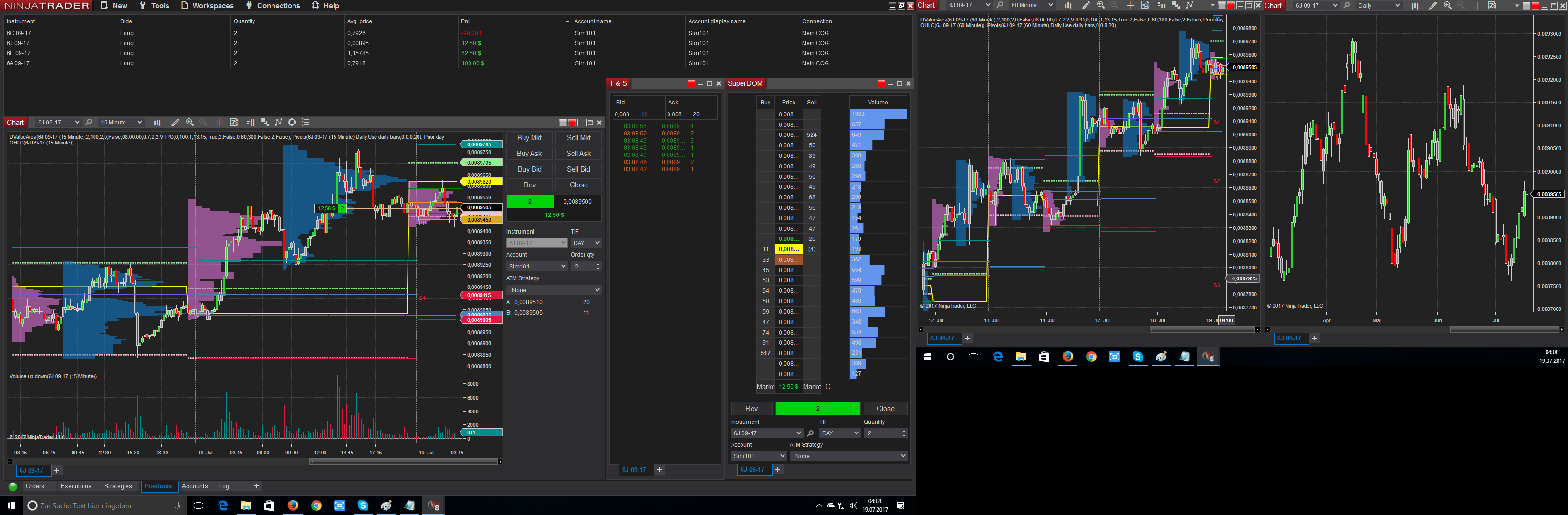Open the Tools menu

(155, 5)
